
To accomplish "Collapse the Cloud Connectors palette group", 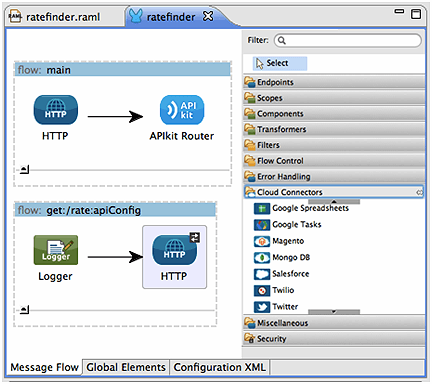I will coord(334,192).
